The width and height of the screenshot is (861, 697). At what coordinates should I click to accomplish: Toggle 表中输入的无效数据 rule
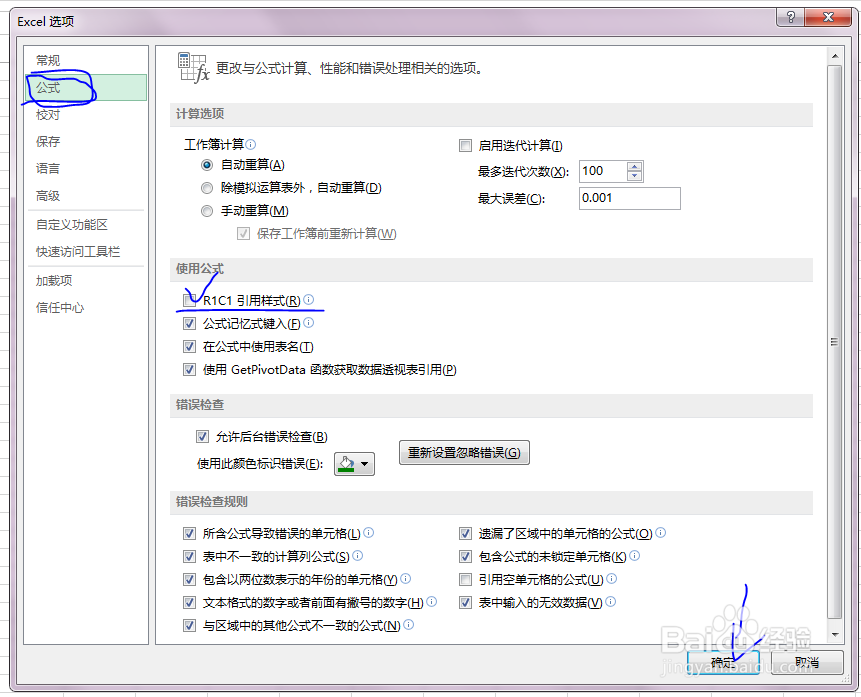coord(465,603)
